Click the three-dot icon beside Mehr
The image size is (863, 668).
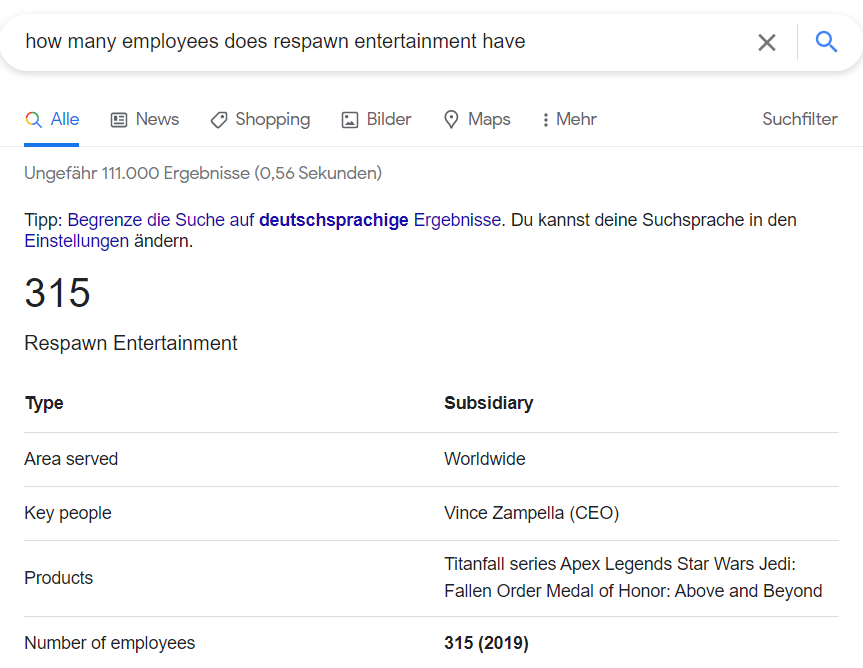point(545,120)
